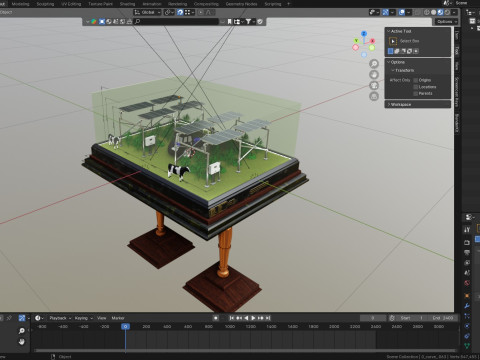
Task: Open the Scripting workspace tab
Action: [x=273, y=4]
